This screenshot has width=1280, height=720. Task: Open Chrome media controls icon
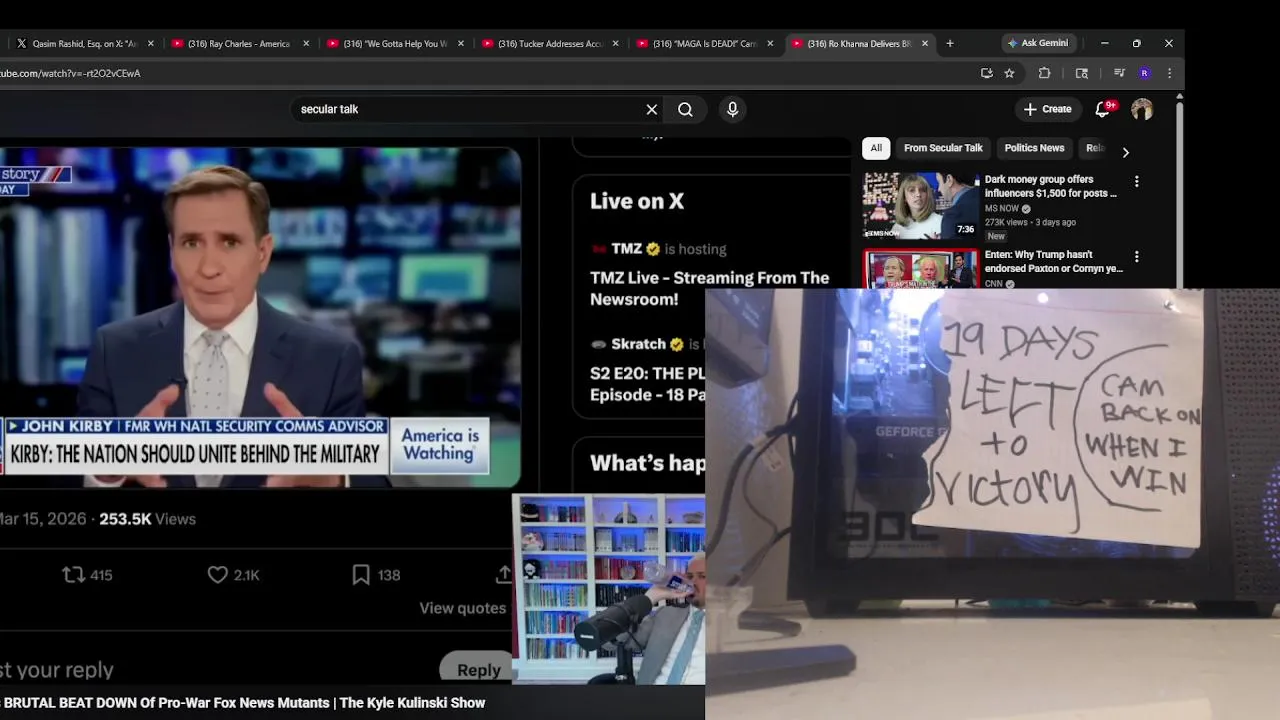pyautogui.click(x=1119, y=73)
